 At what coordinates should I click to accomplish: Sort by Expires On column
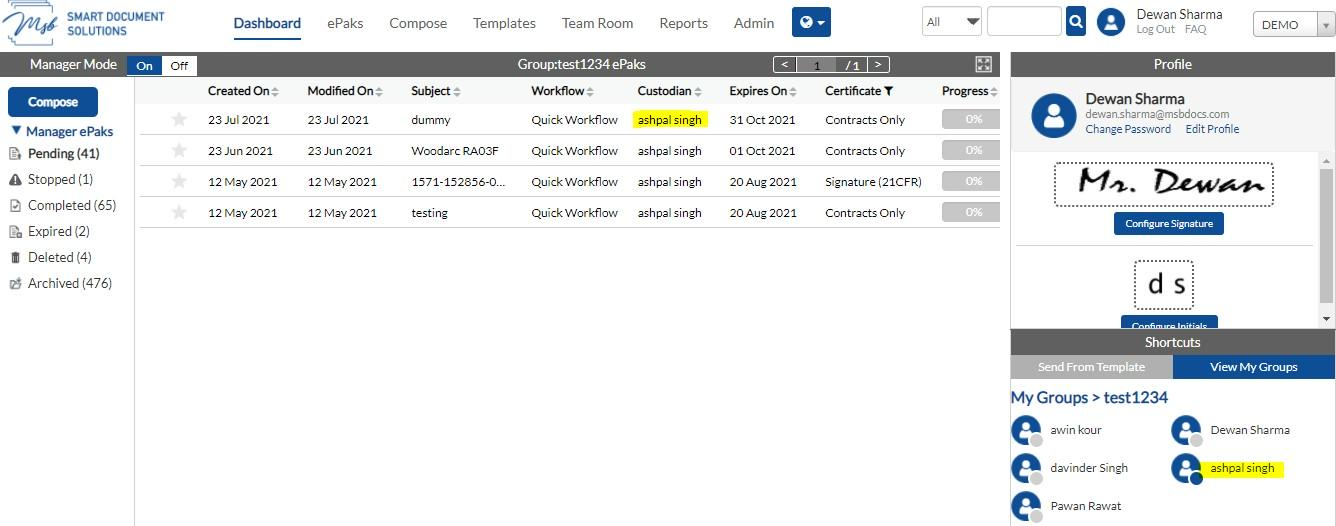point(764,91)
